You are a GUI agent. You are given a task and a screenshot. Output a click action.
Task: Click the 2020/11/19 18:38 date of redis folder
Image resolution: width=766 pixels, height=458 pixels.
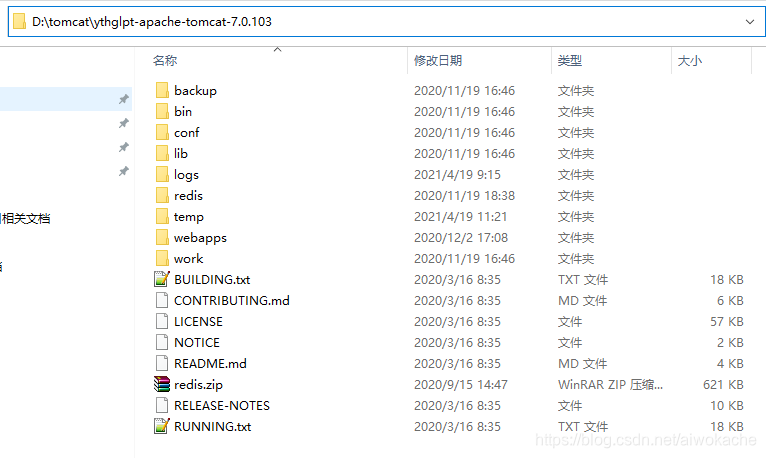(464, 195)
